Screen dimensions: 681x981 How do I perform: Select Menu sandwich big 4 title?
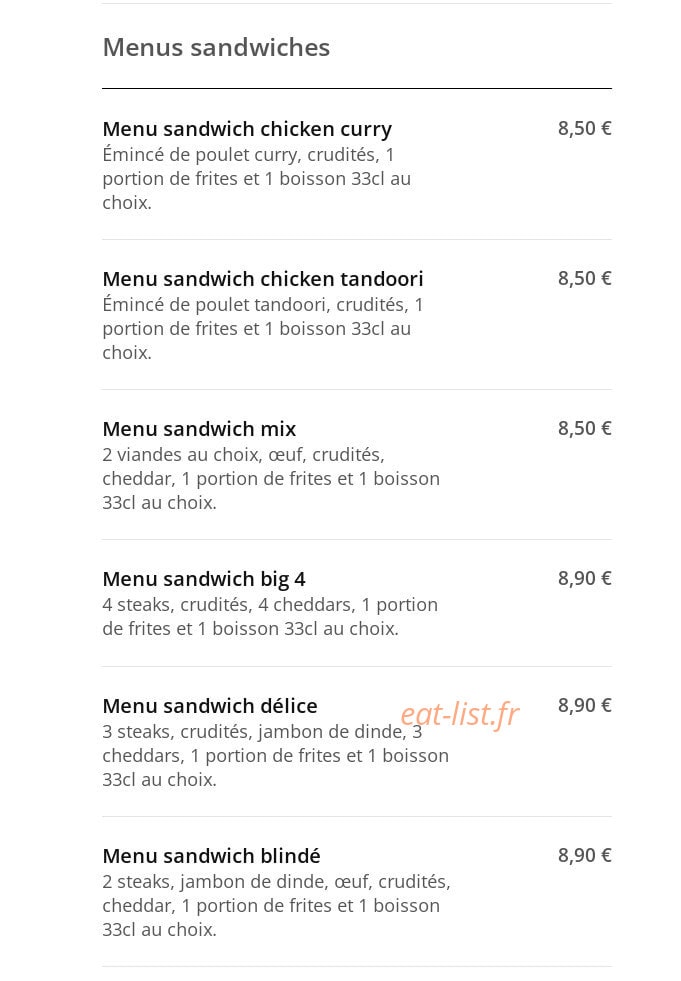[x=204, y=579]
